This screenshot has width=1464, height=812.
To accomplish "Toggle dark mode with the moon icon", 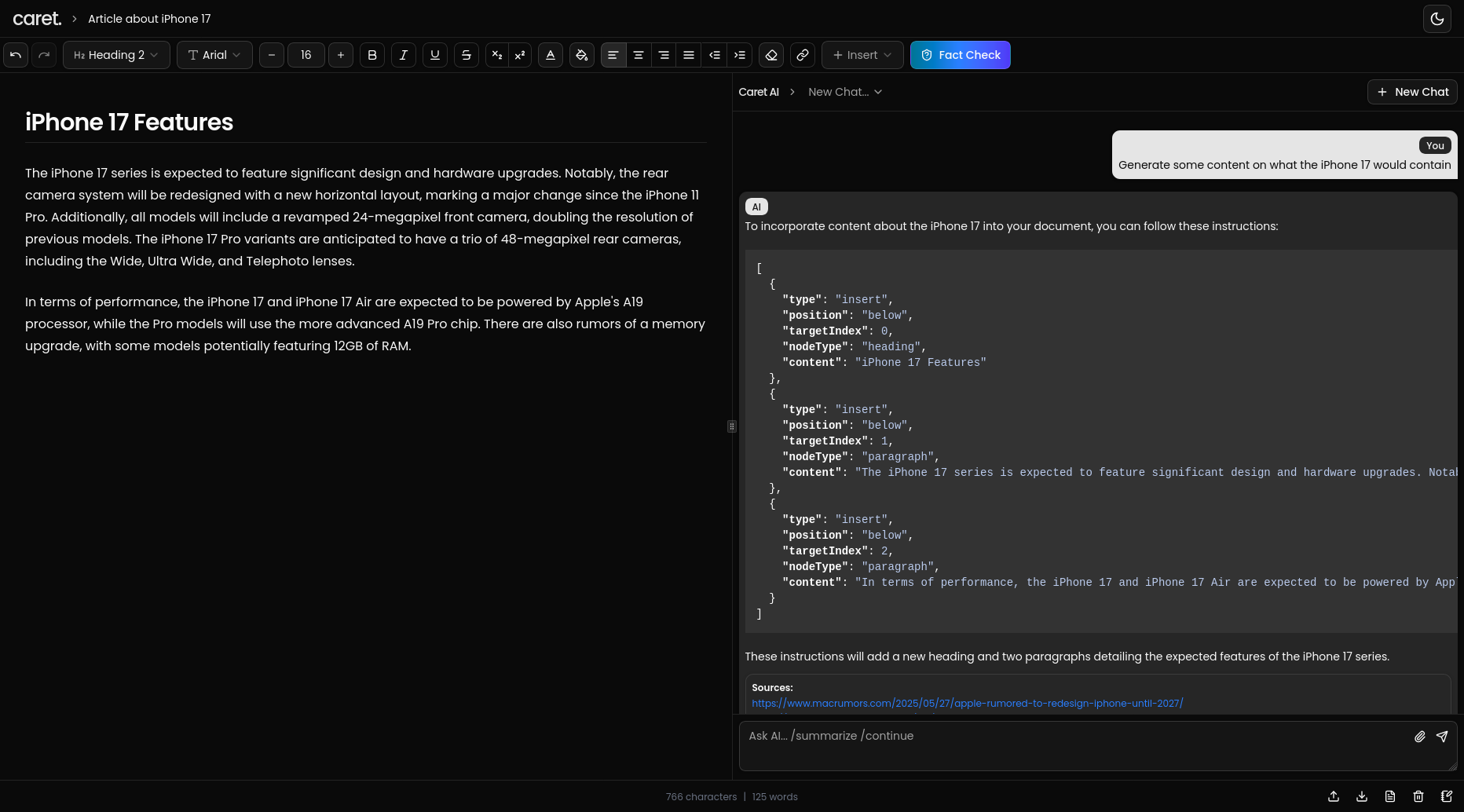I will tap(1437, 19).
